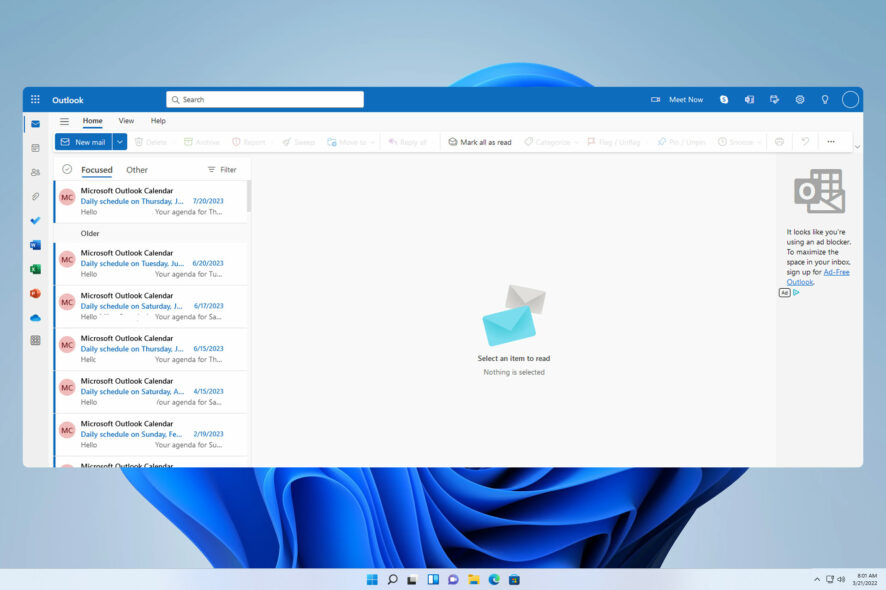Screen dimensions: 886x590
Task: Expand the New mail split-button dropdown
Action: pos(119,141)
